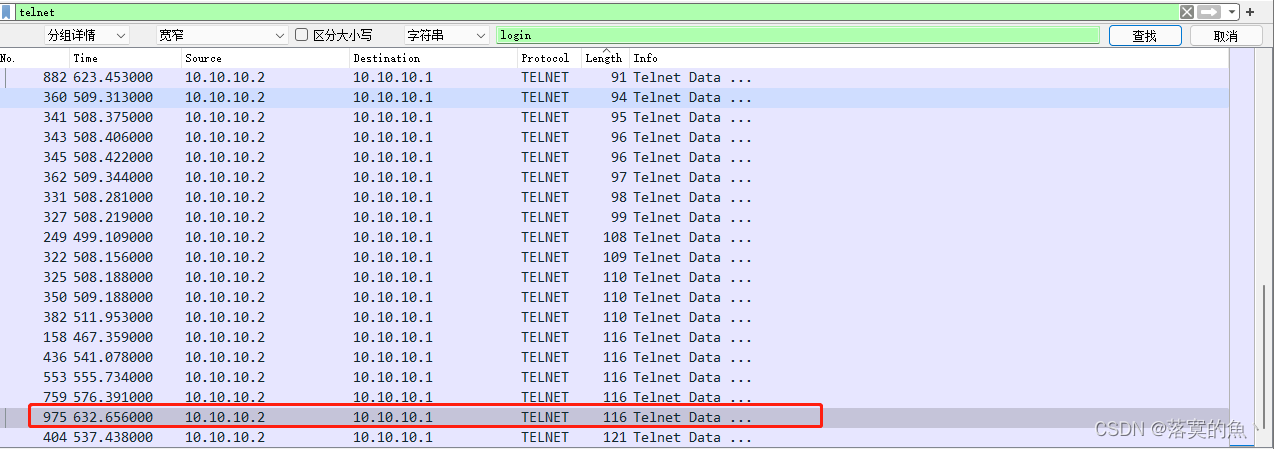Sort by the Destination column header

(433, 58)
